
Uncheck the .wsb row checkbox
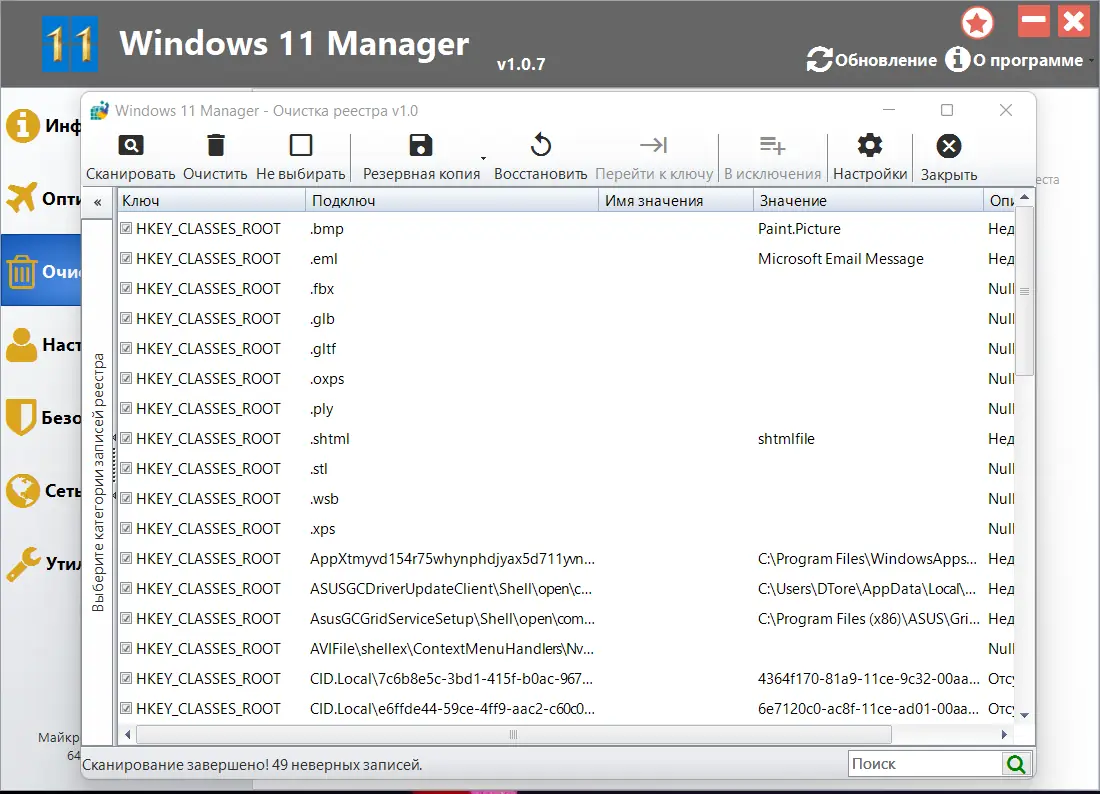coord(126,498)
